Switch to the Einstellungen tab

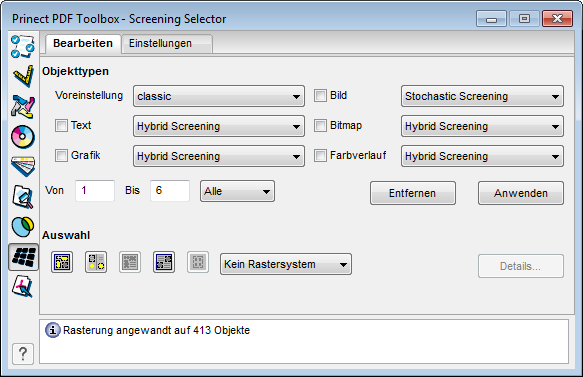pyautogui.click(x=167, y=44)
